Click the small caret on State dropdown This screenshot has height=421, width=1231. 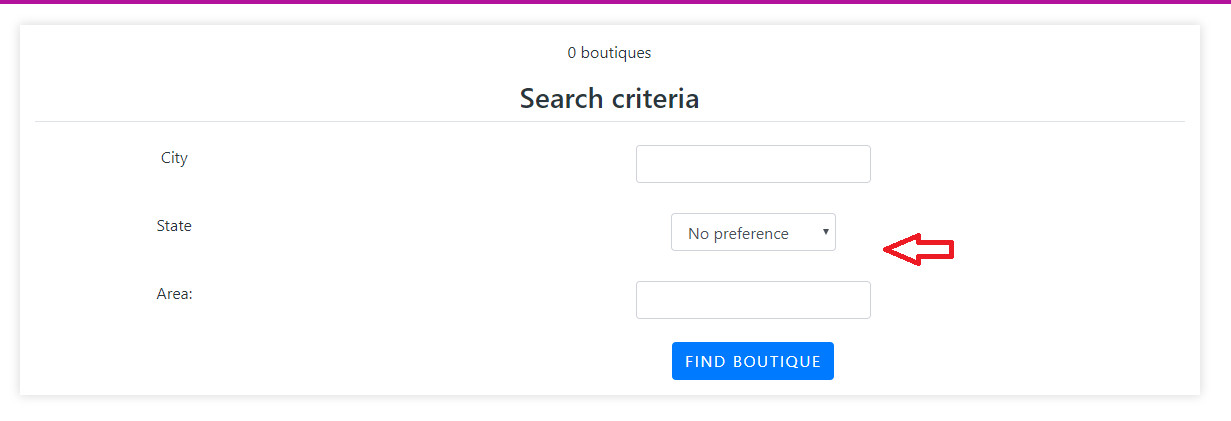point(825,232)
